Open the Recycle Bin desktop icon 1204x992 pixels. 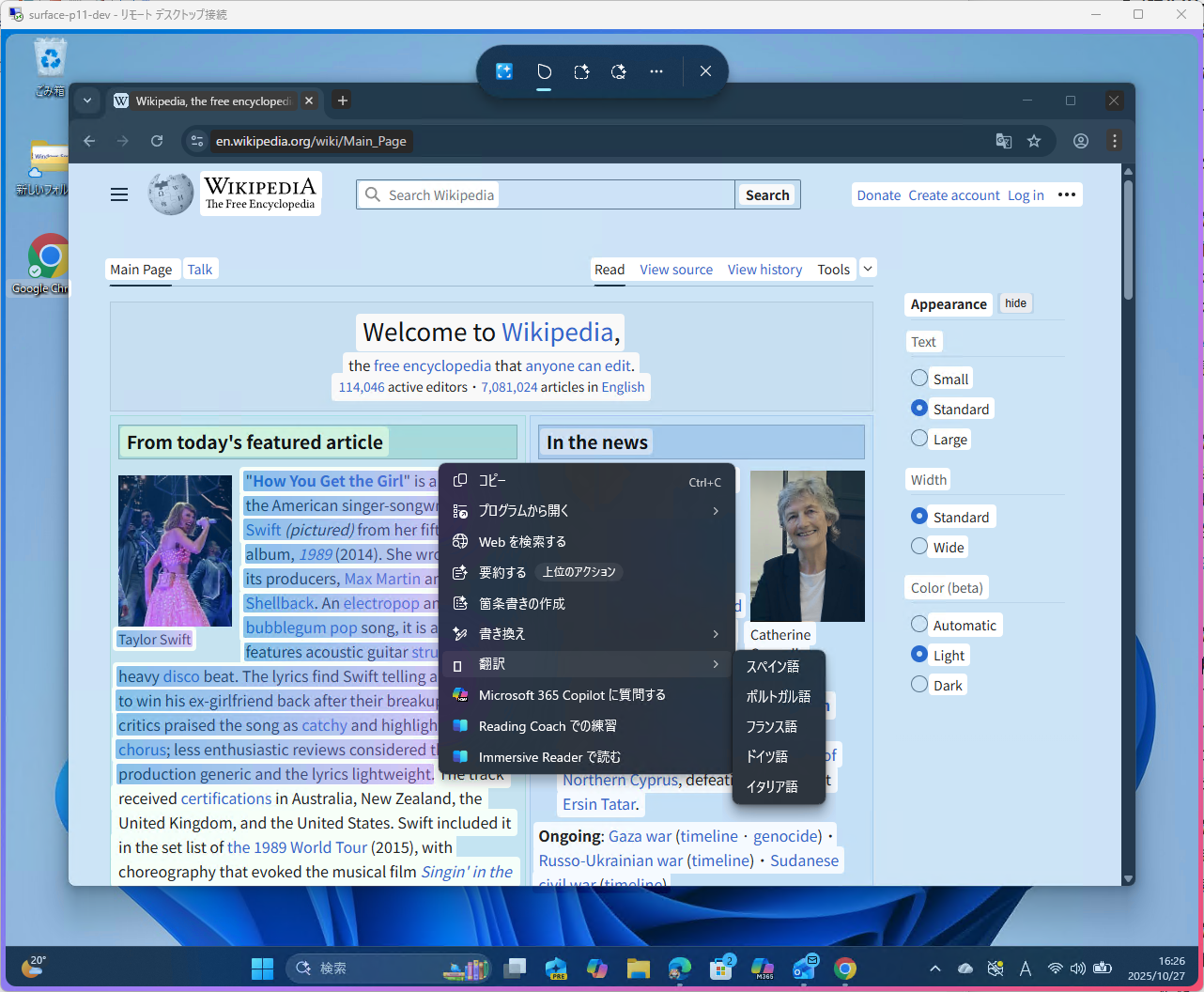click(x=50, y=67)
